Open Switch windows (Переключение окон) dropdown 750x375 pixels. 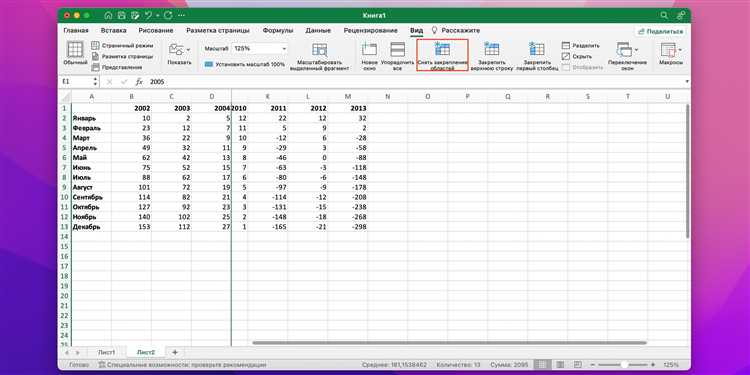[627, 55]
